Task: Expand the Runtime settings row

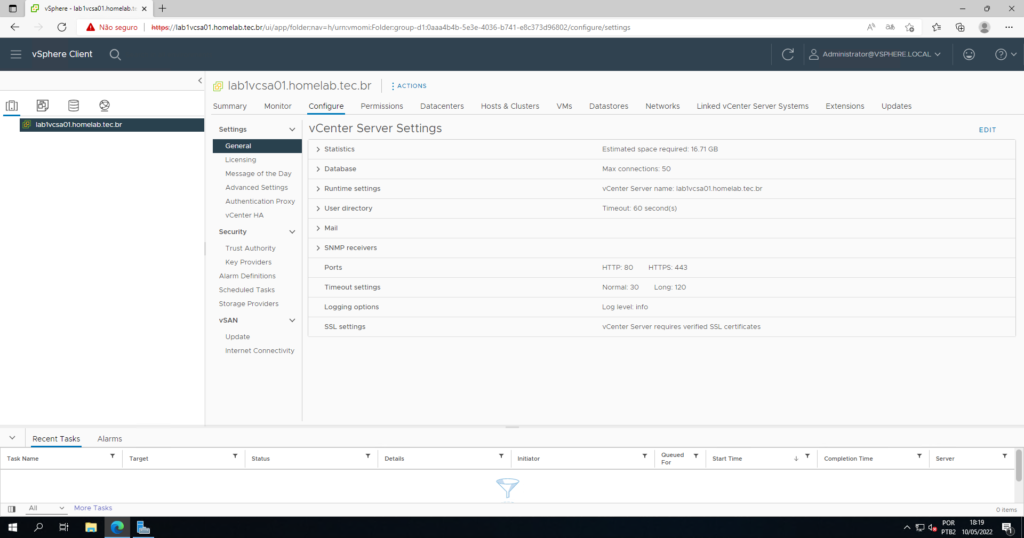Action: (x=318, y=189)
